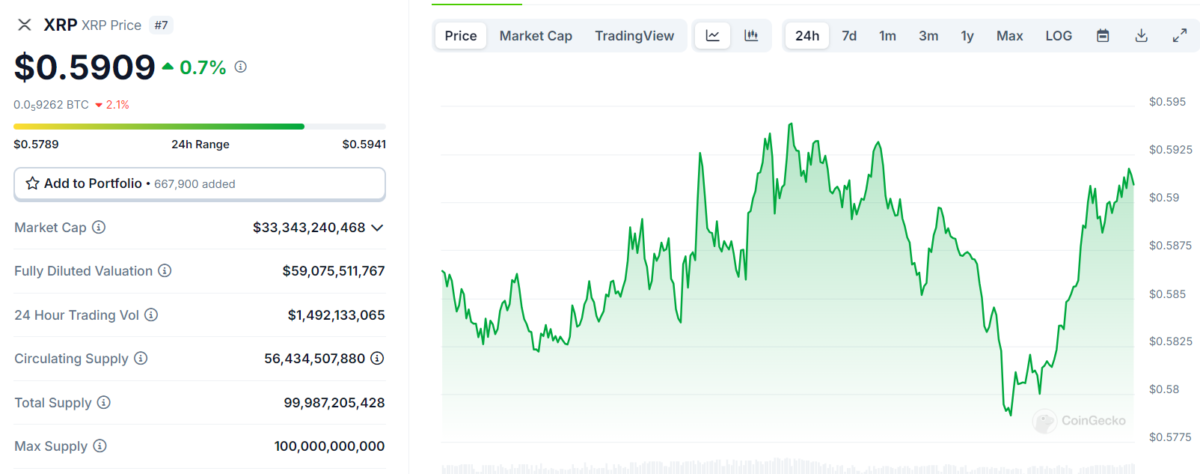The image size is (1200, 474).
Task: Click the 99,987,205,428 total supply value
Action: (335, 402)
